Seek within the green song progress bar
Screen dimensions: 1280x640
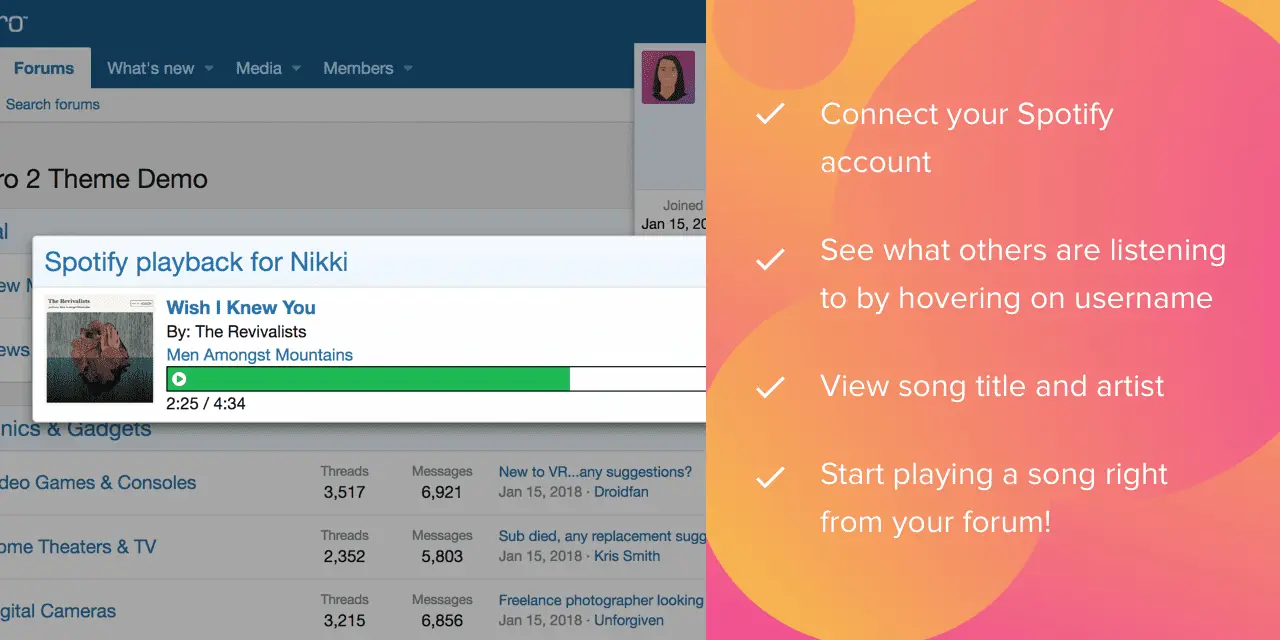point(400,379)
